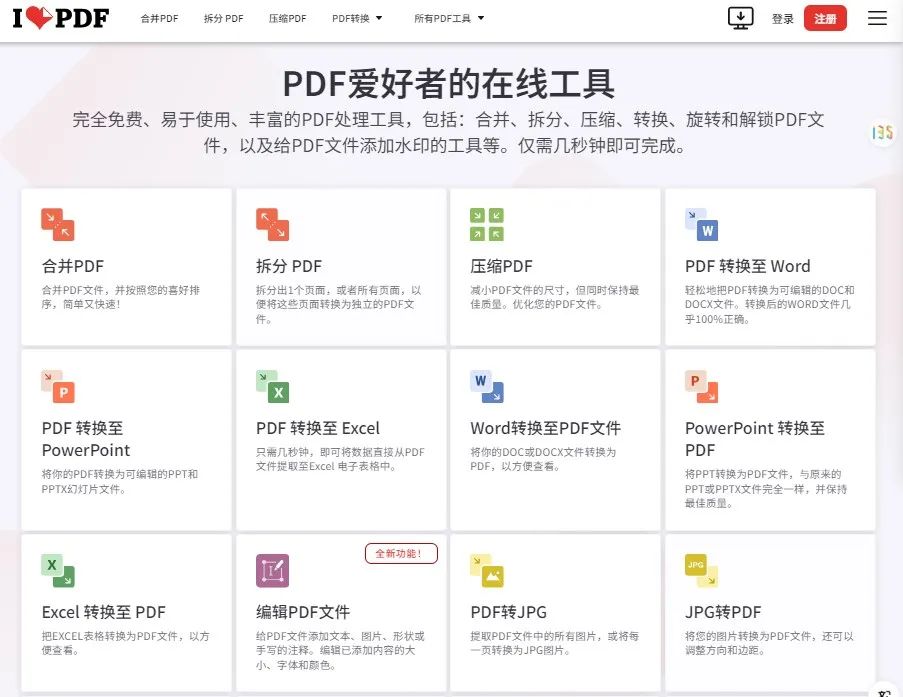Open PDF 转换至 Excel card title
This screenshot has width=903, height=697.
pos(318,428)
